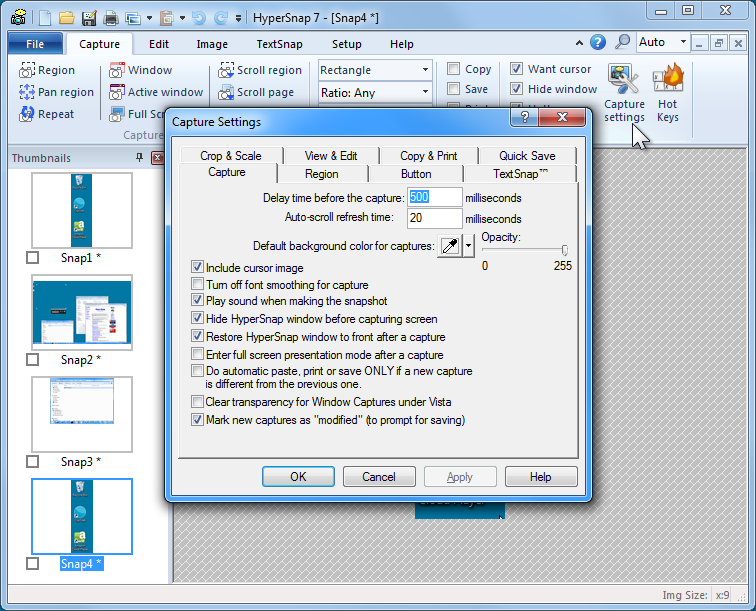Click the Region capture icon
This screenshot has width=756, height=611.
pos(27,71)
